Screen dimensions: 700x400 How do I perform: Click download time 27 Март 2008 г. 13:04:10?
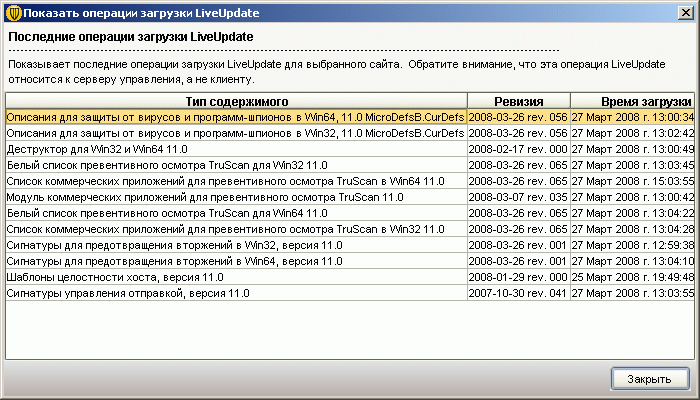(x=633, y=262)
